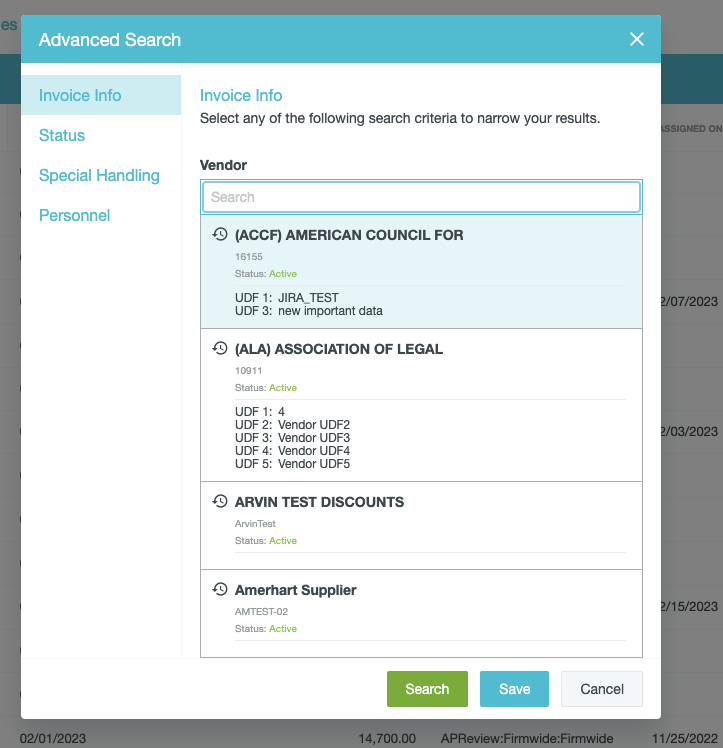
Task: Select vendor (ALA) ASSOCIATION OF LEGAL
Action: [339, 349]
